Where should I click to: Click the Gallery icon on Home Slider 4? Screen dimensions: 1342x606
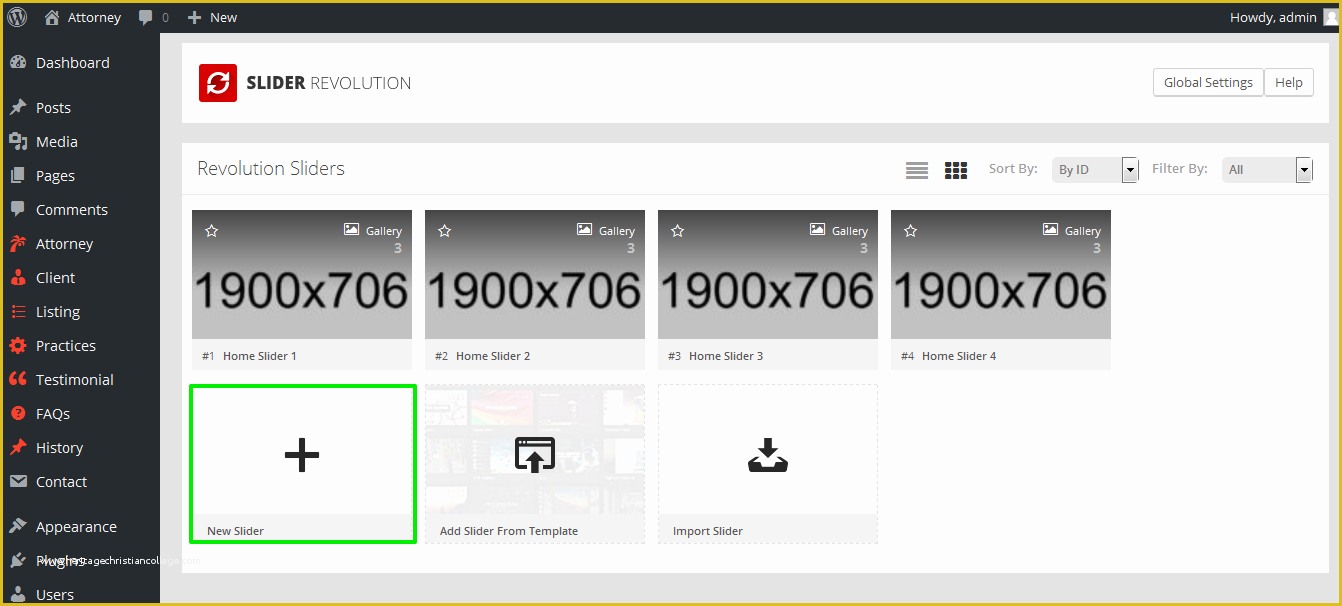pyautogui.click(x=1050, y=229)
